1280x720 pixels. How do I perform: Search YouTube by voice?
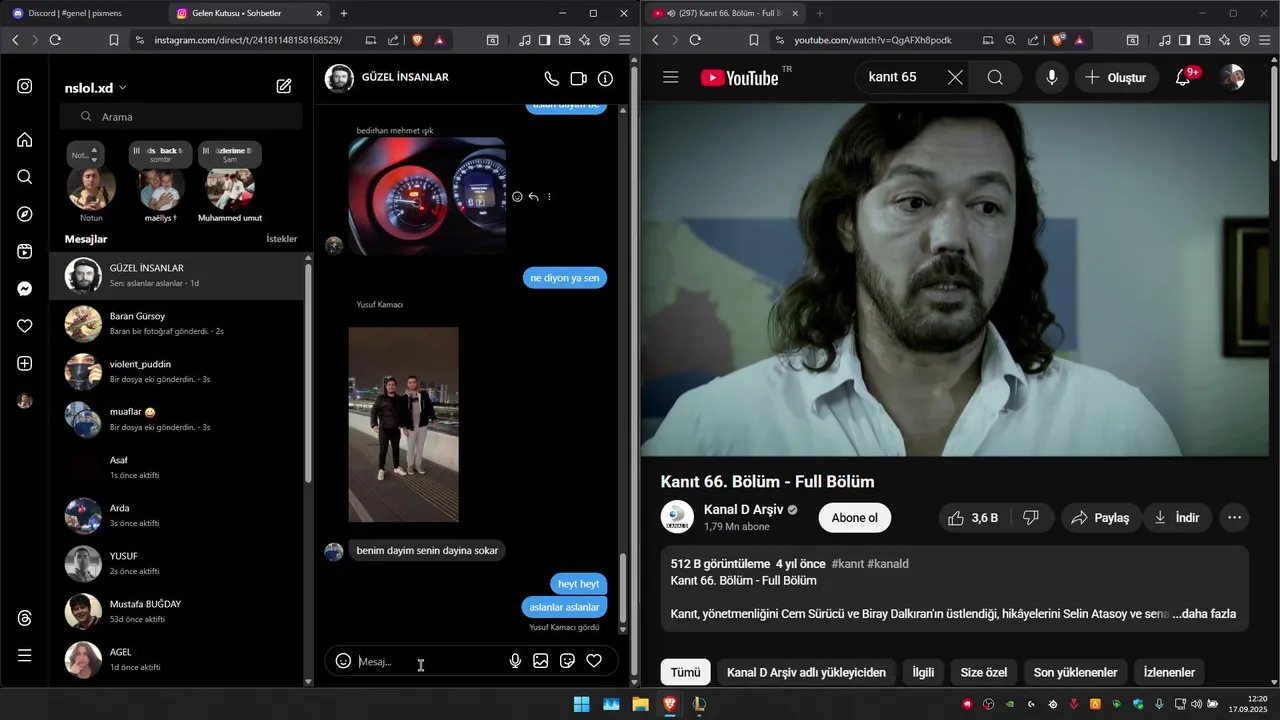click(1051, 77)
